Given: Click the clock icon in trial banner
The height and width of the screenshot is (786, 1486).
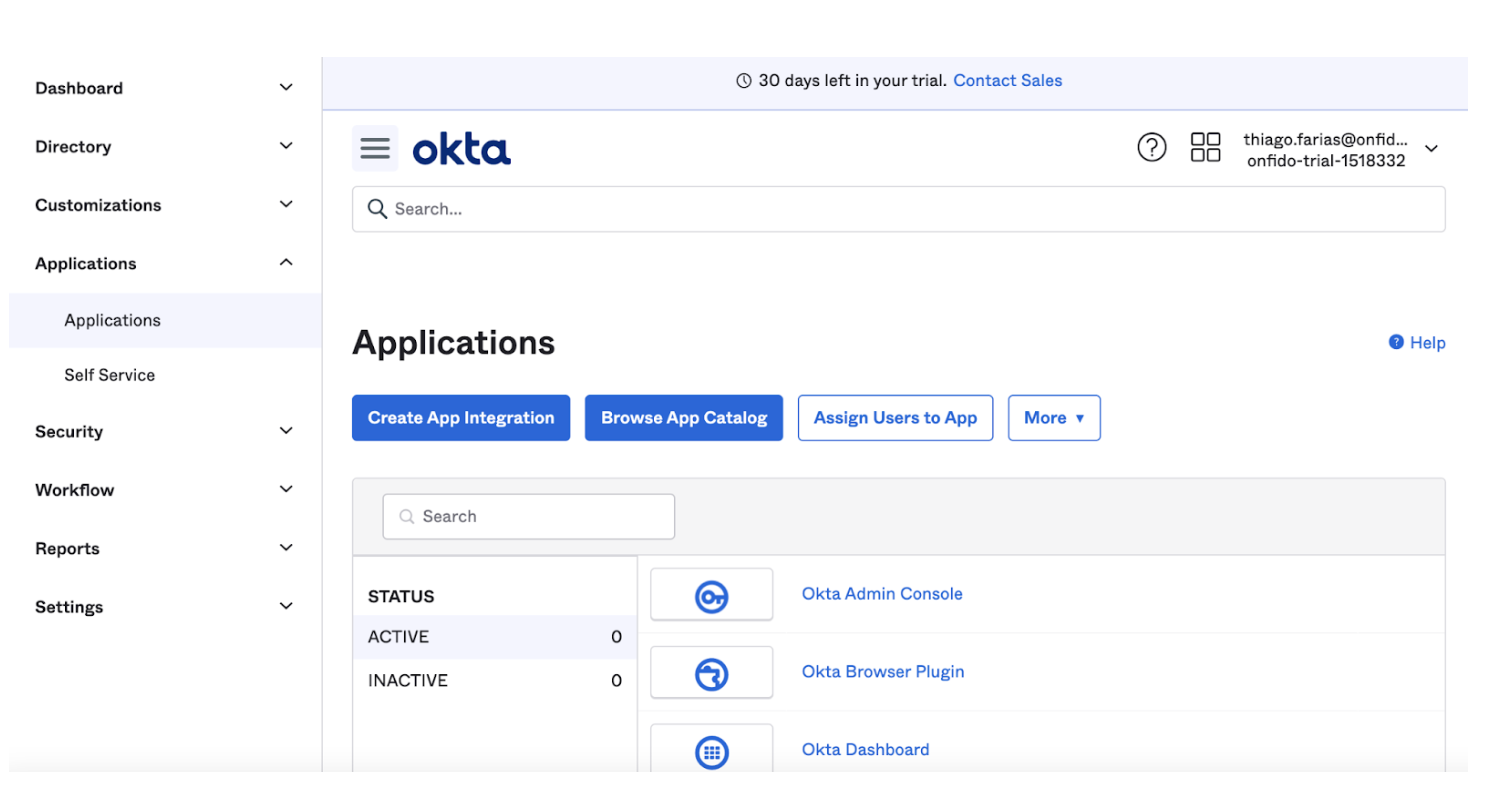Looking at the screenshot, I should tap(744, 81).
